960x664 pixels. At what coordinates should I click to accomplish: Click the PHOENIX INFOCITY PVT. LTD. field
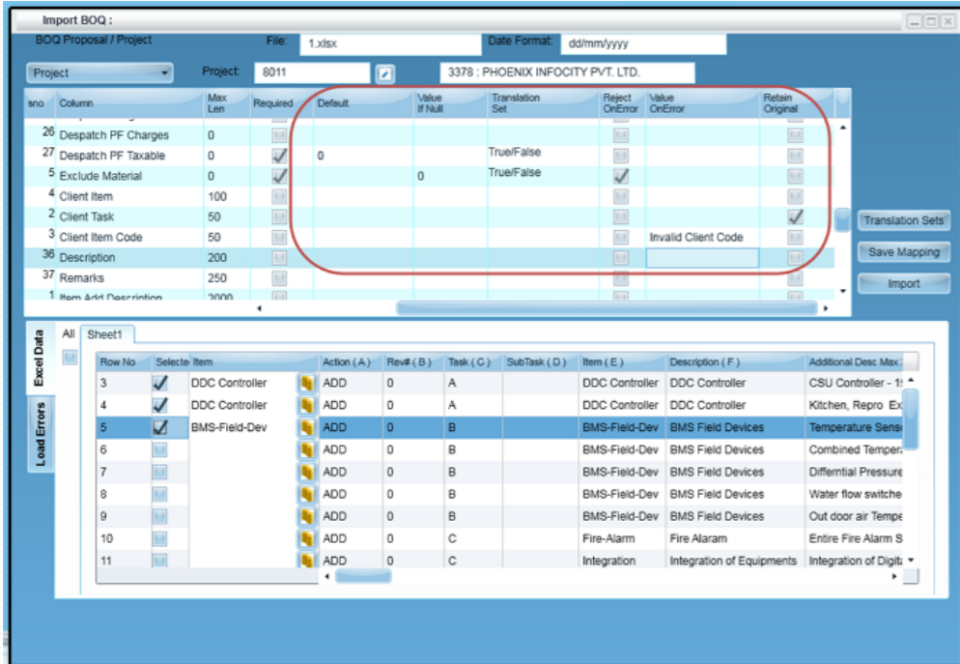[567, 73]
